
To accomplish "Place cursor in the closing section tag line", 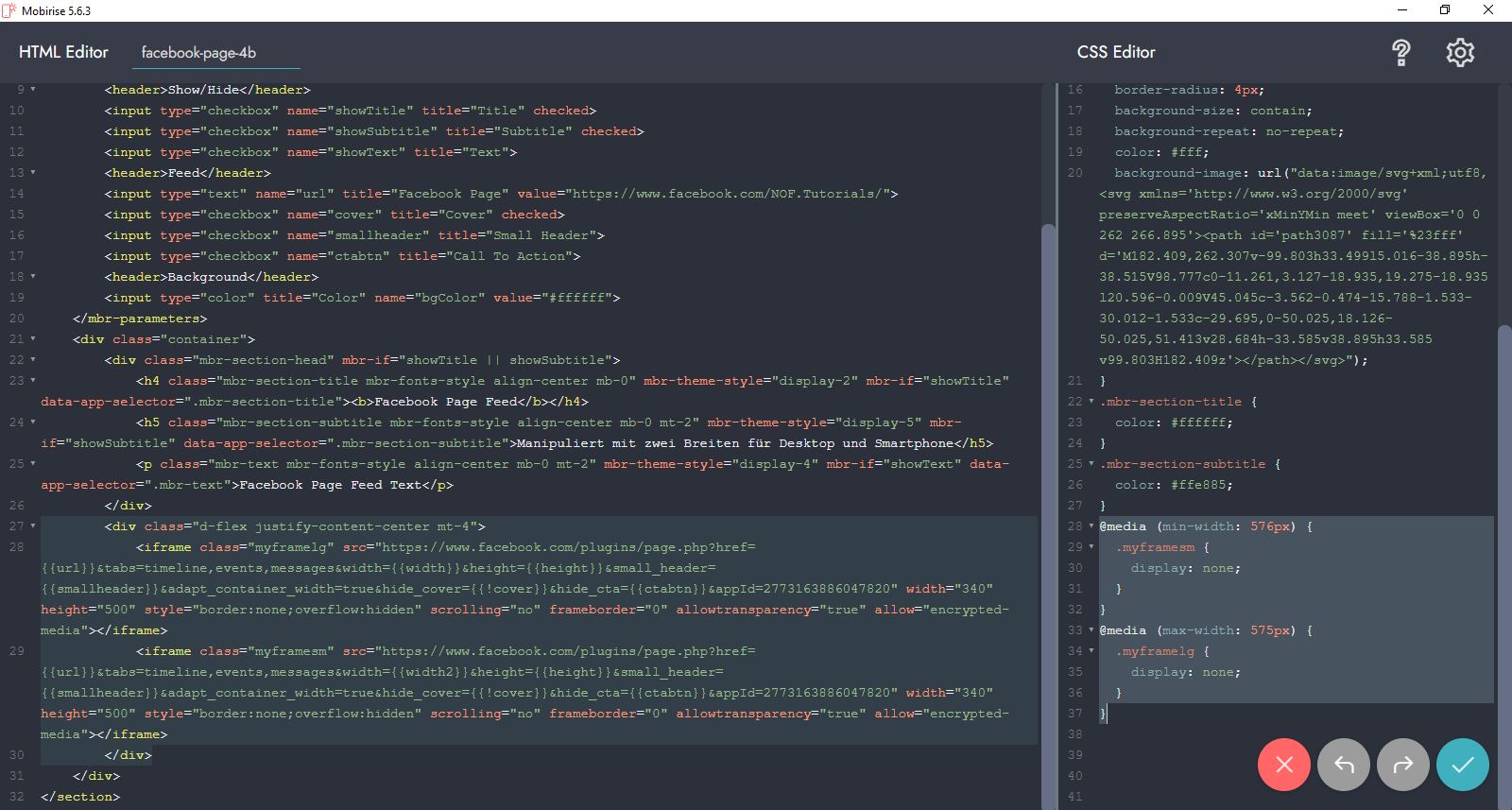I will click(80, 797).
